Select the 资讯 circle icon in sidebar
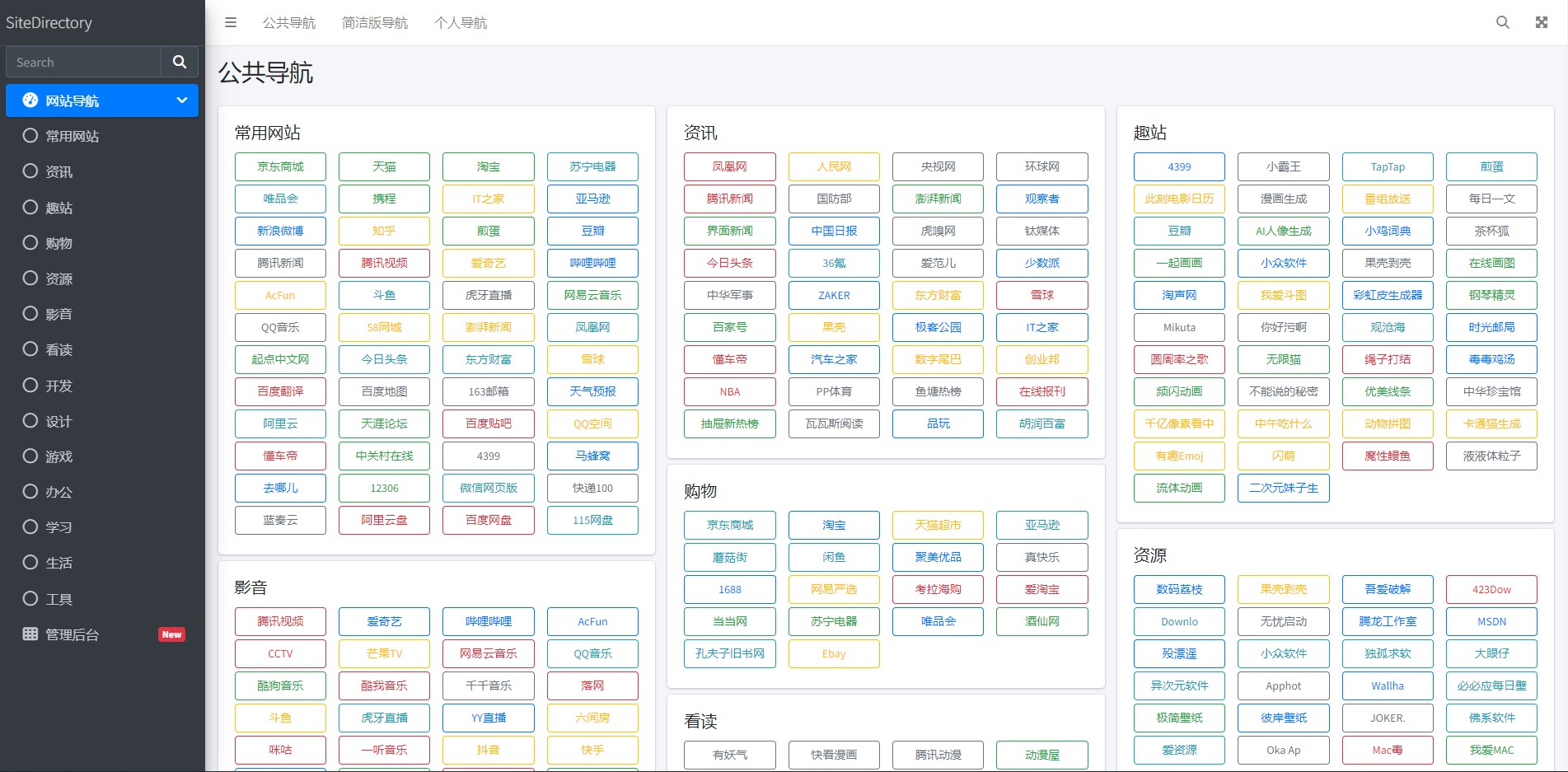 [x=30, y=171]
